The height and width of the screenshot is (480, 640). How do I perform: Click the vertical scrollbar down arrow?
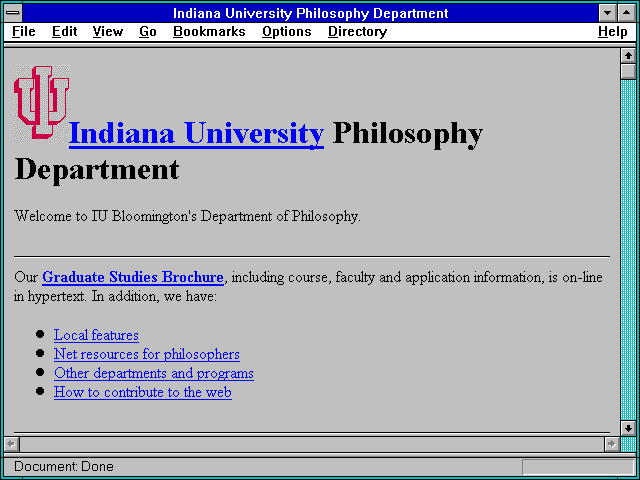pos(628,428)
